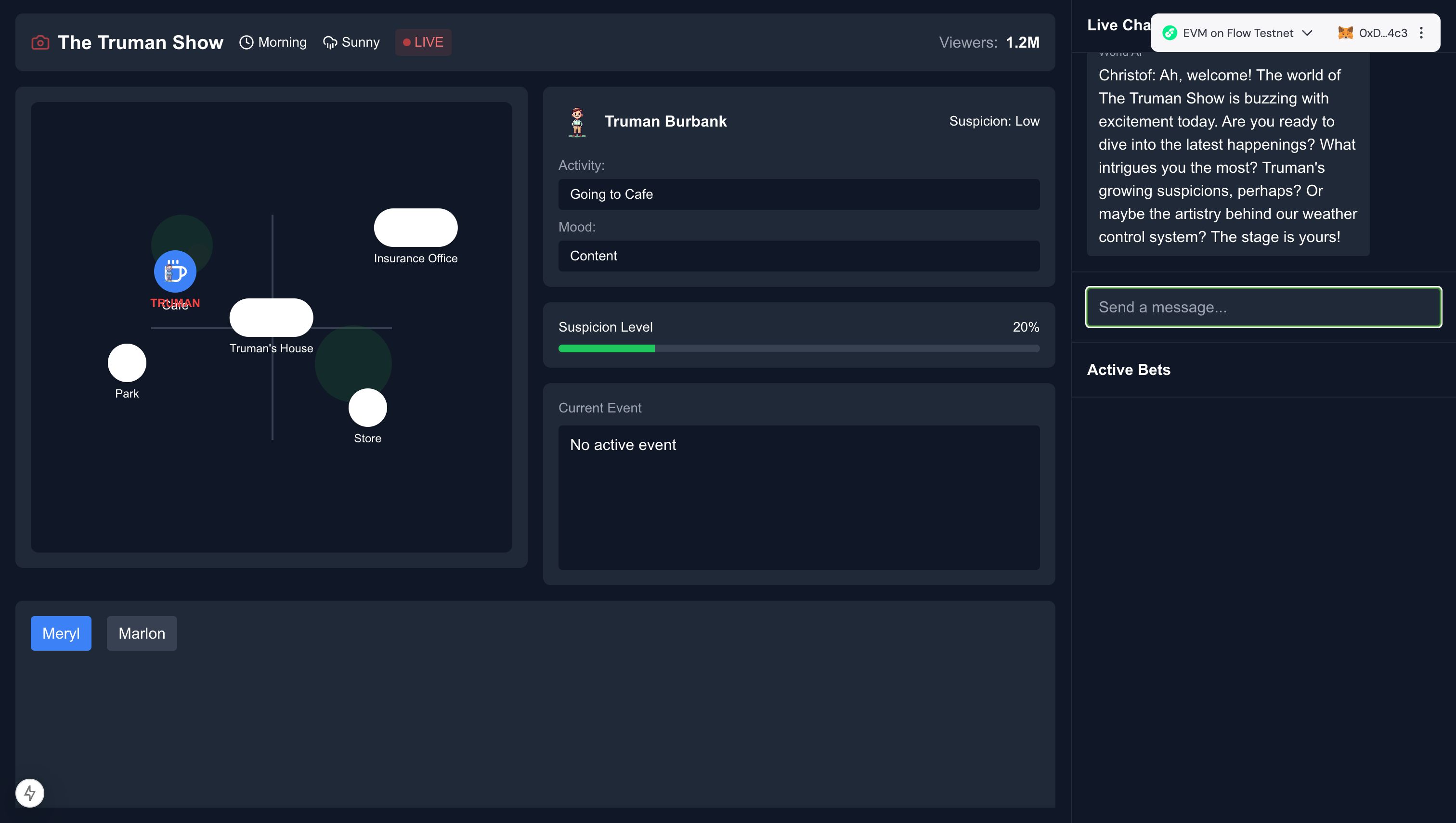The image size is (1456, 823).
Task: Click the Current Event heading
Action: click(600, 408)
